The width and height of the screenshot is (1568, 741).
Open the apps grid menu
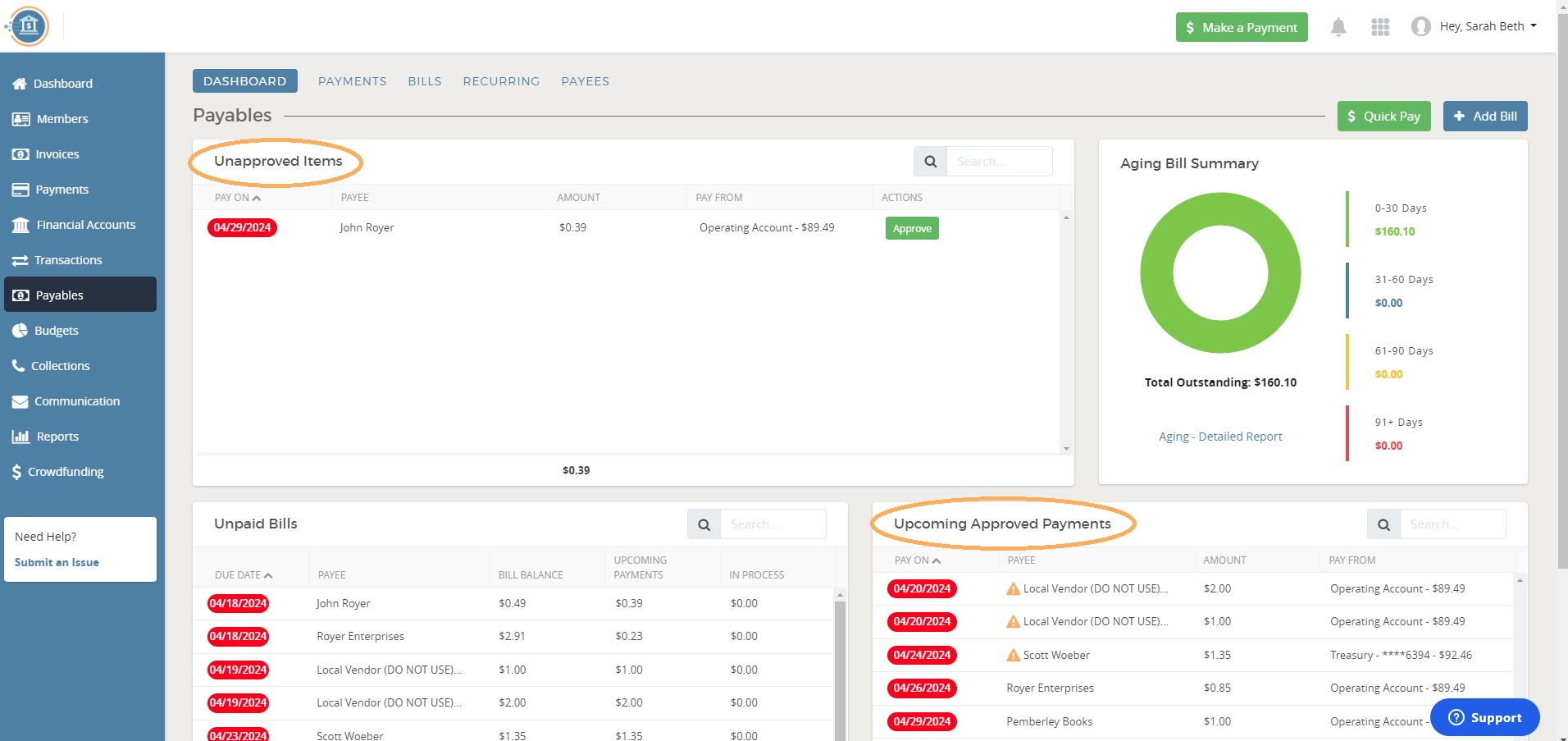1380,26
